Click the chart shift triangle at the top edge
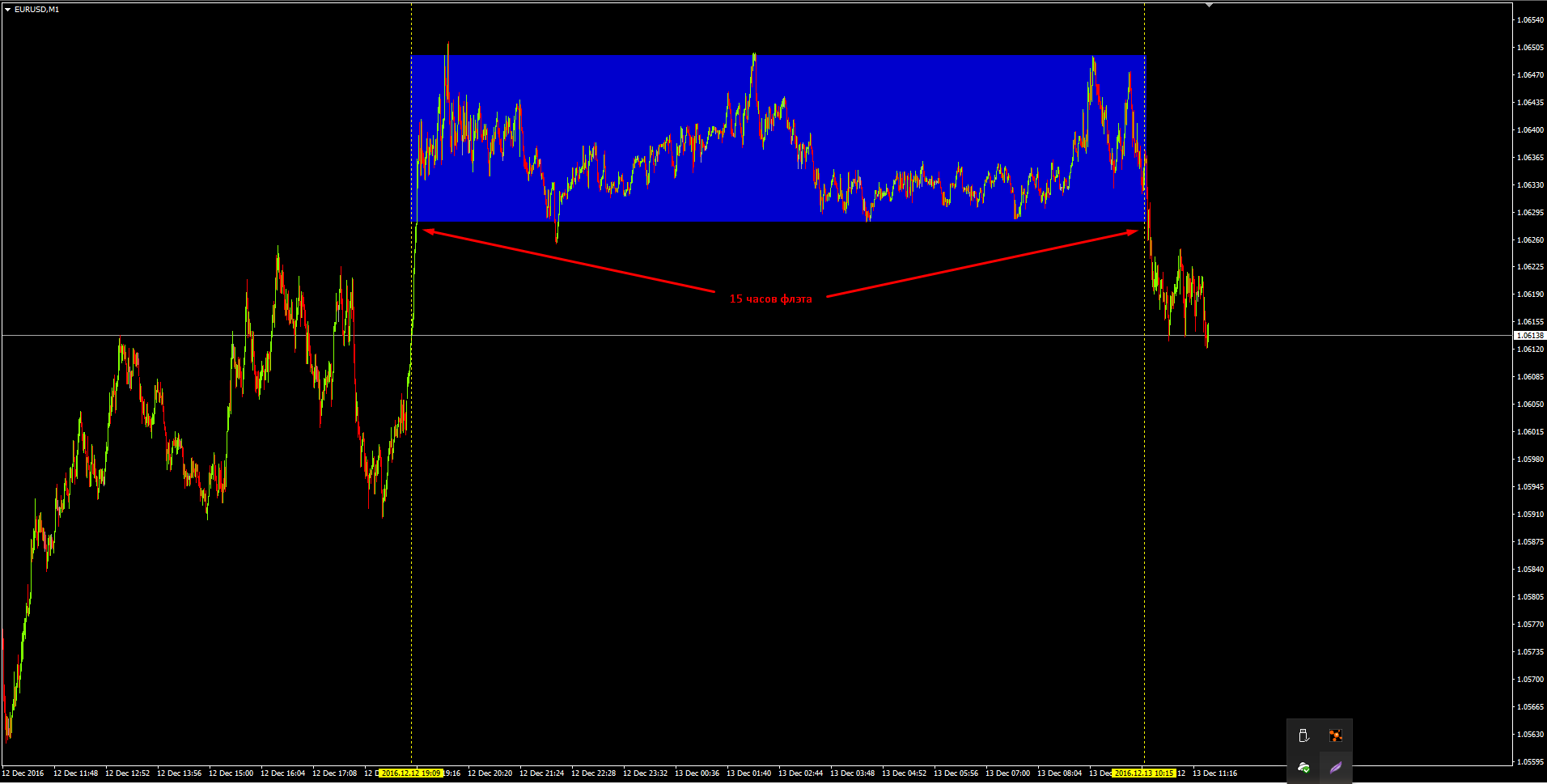Viewport: 1547px width, 784px height. click(x=1209, y=6)
